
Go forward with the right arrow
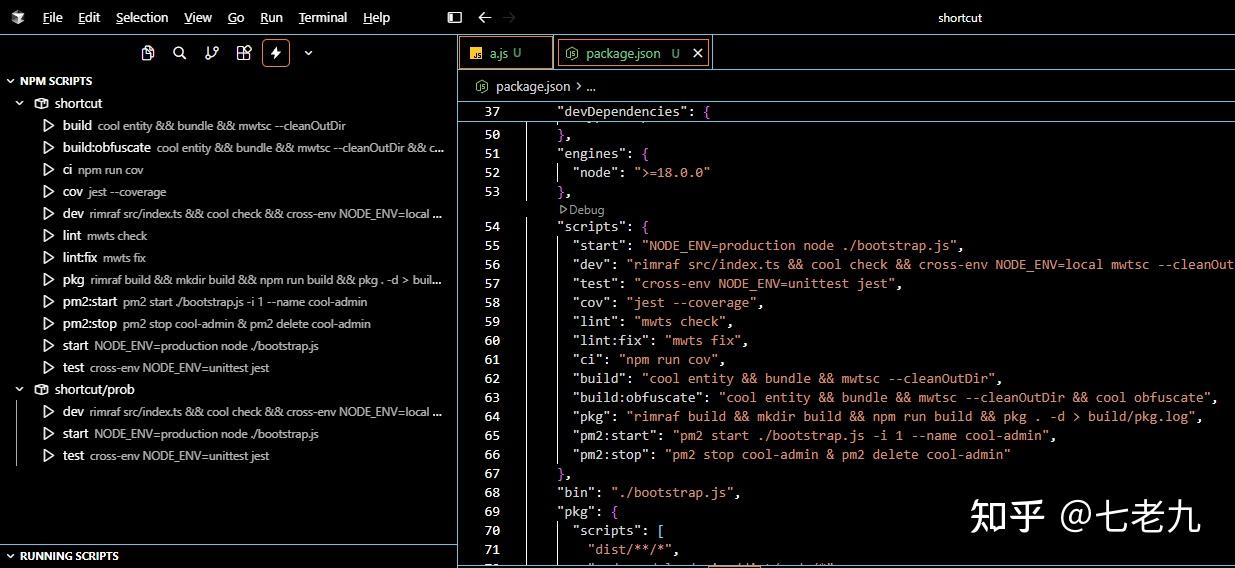pos(509,17)
